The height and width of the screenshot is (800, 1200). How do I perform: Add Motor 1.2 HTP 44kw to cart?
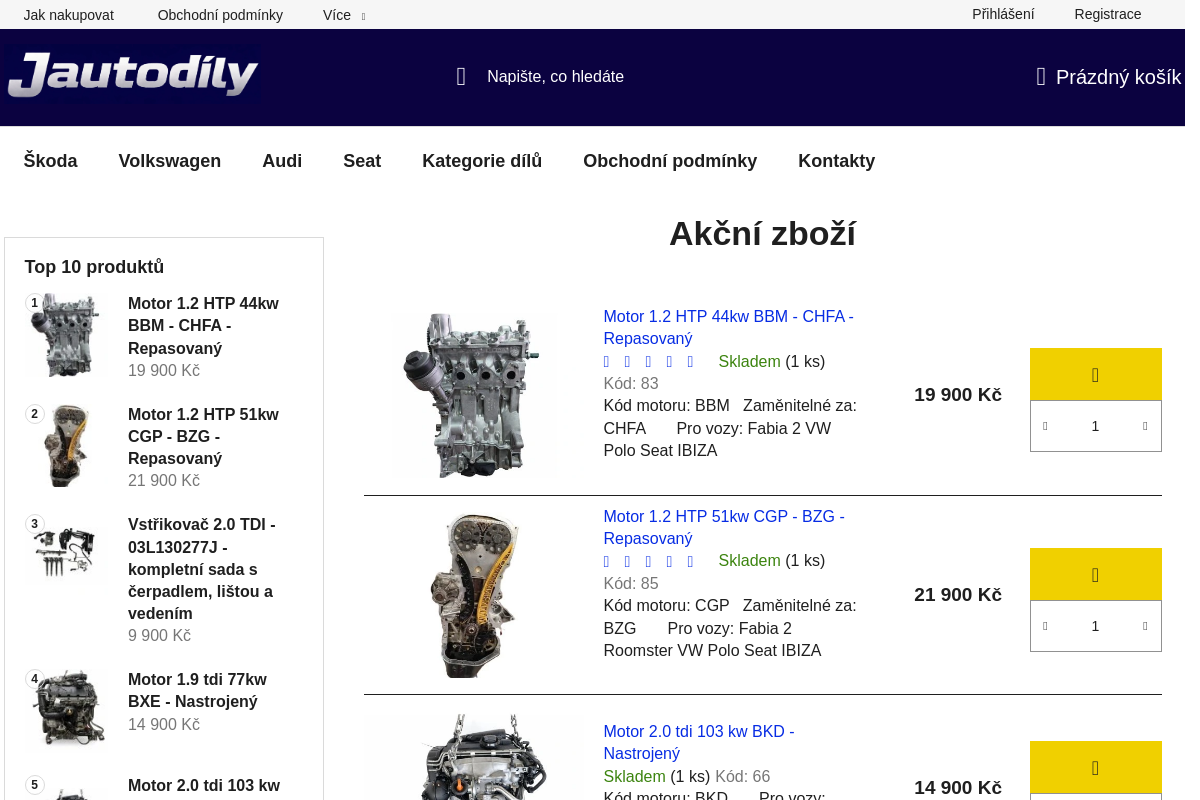coord(1095,375)
